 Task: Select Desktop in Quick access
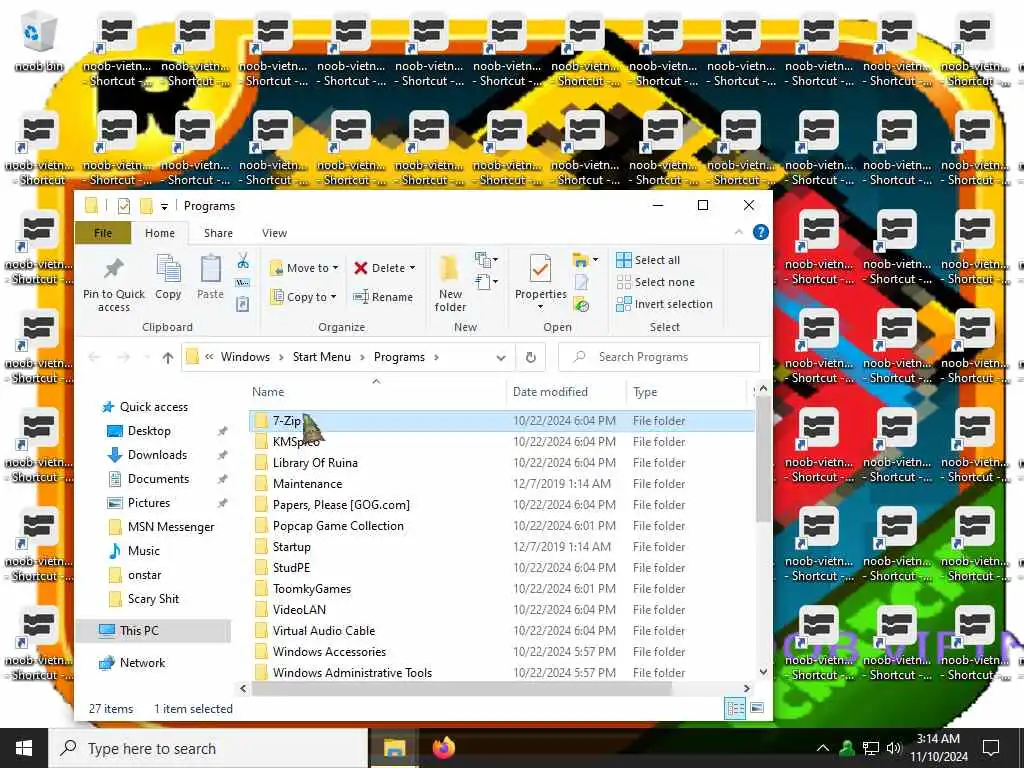[149, 431]
